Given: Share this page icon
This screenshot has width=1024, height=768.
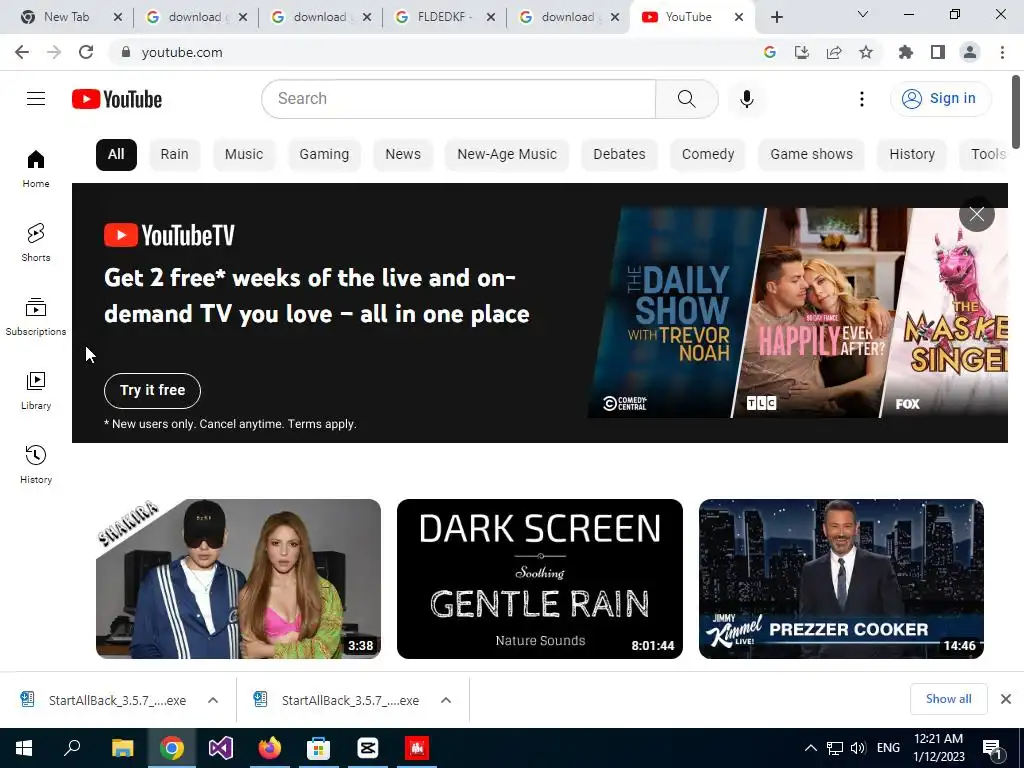Looking at the screenshot, I should point(834,52).
